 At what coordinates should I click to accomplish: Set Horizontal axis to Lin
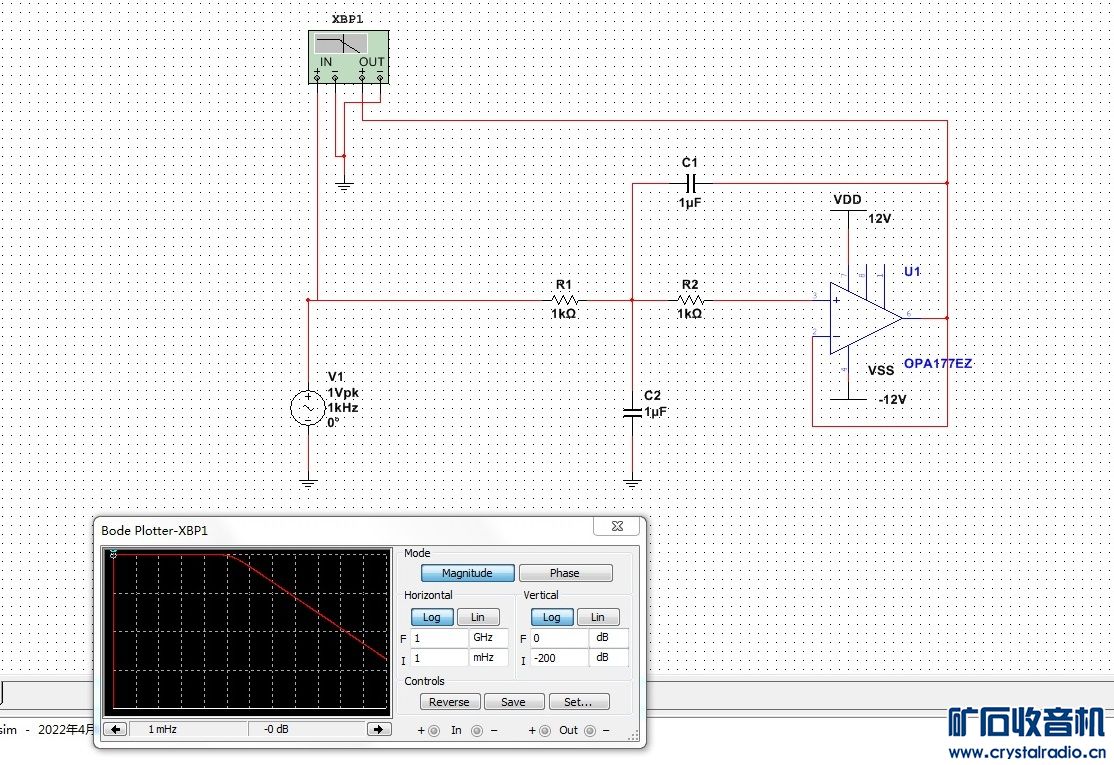coord(478,617)
